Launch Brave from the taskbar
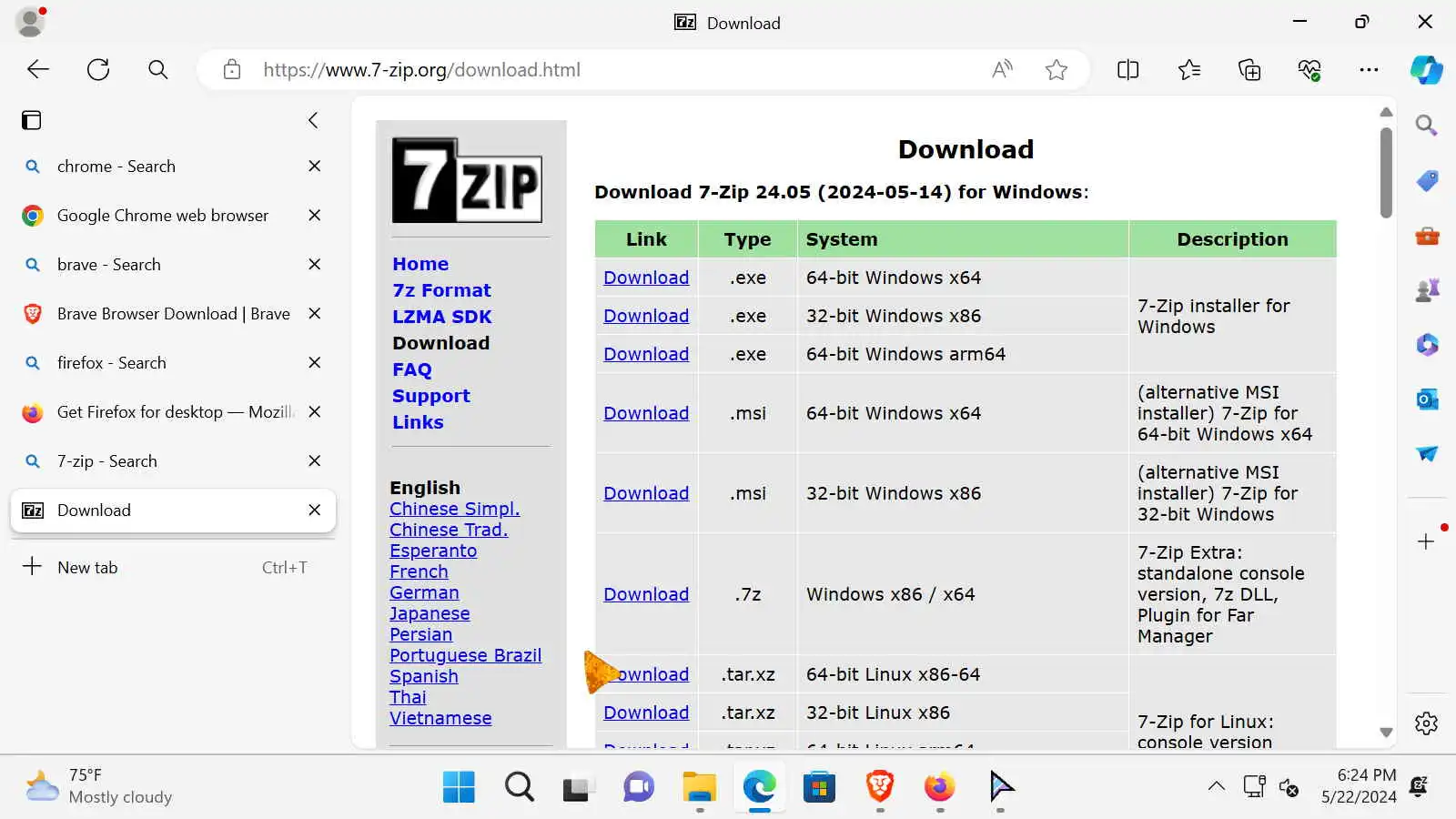 coord(879,786)
